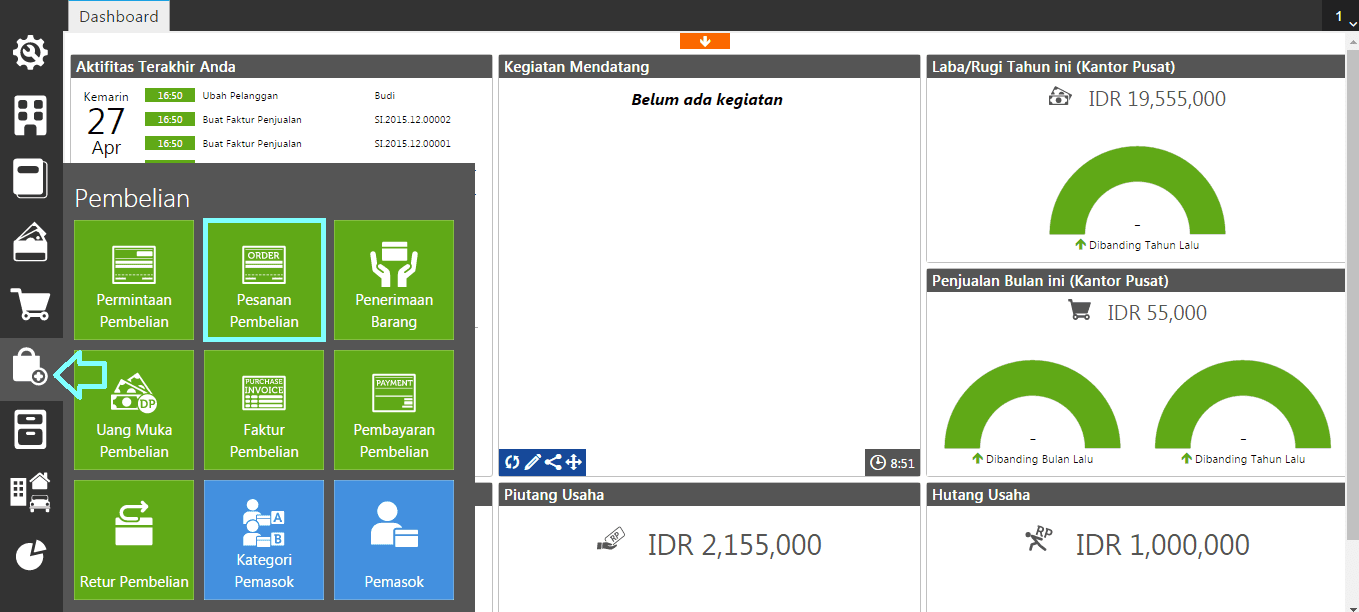Click the 8:51 clock indicator
Image resolution: width=1359 pixels, height=612 pixels.
(x=891, y=462)
